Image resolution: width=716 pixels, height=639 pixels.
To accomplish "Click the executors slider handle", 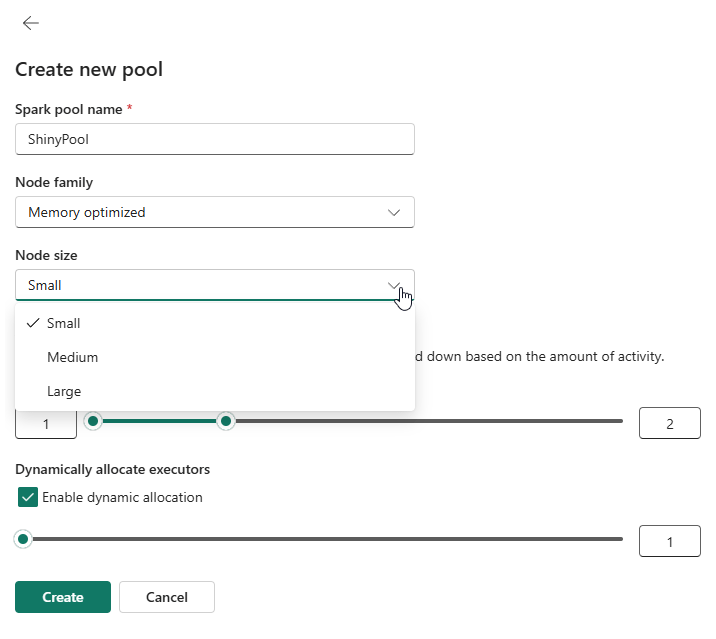I will 23,539.
